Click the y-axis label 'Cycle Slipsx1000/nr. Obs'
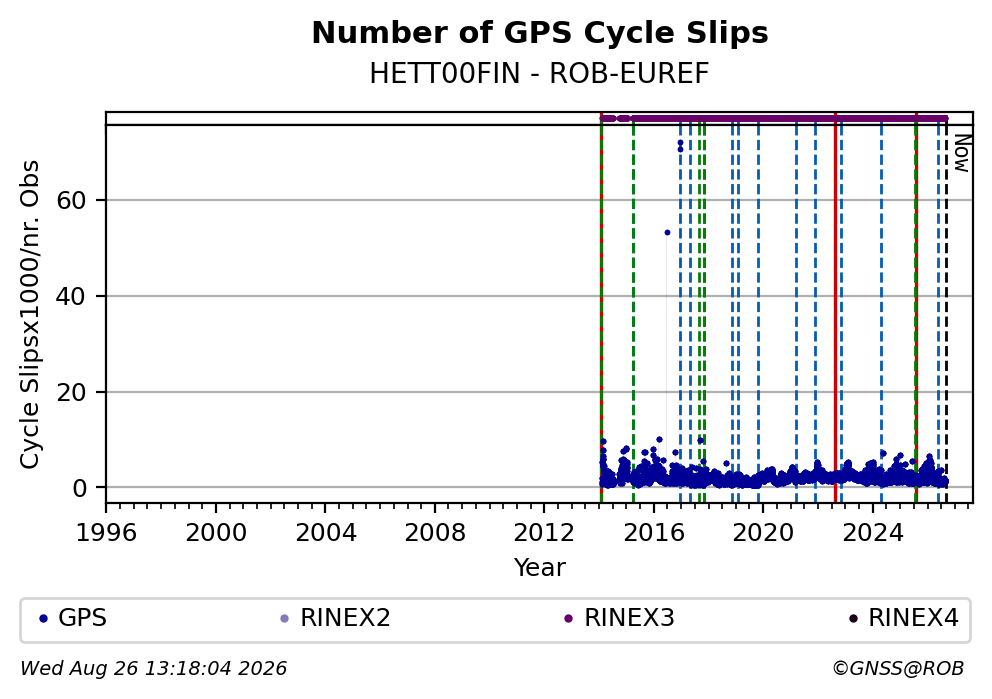The width and height of the screenshot is (992, 699). click(30, 315)
